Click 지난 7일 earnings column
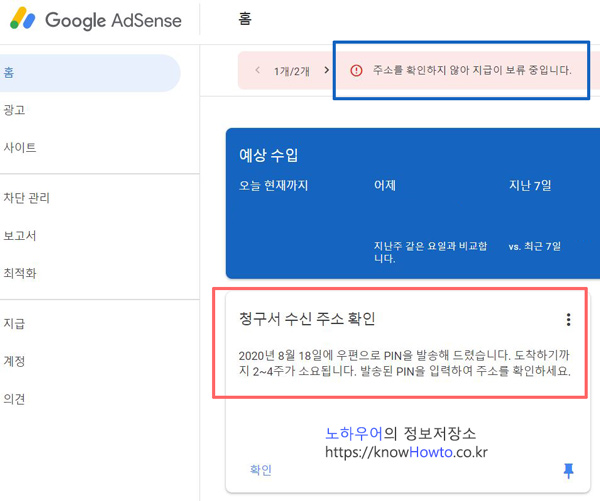This screenshot has height=501, width=600. (530, 186)
